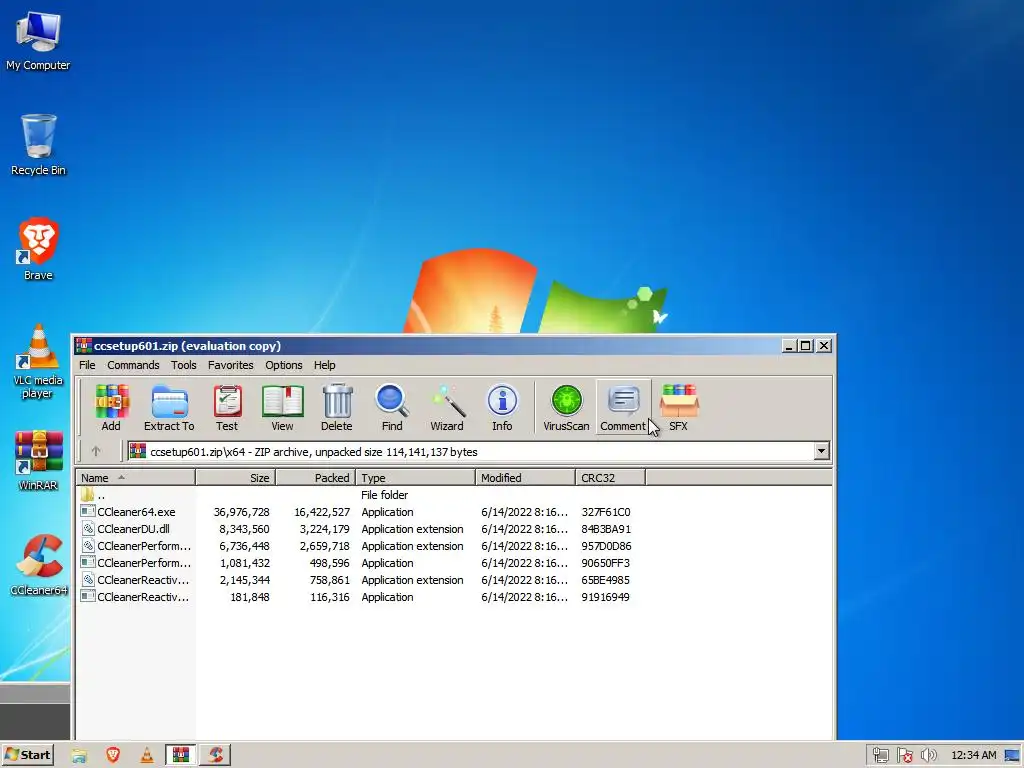The height and width of the screenshot is (768, 1024).
Task: Open Windows Explorer from the taskbar
Action: tap(79, 755)
